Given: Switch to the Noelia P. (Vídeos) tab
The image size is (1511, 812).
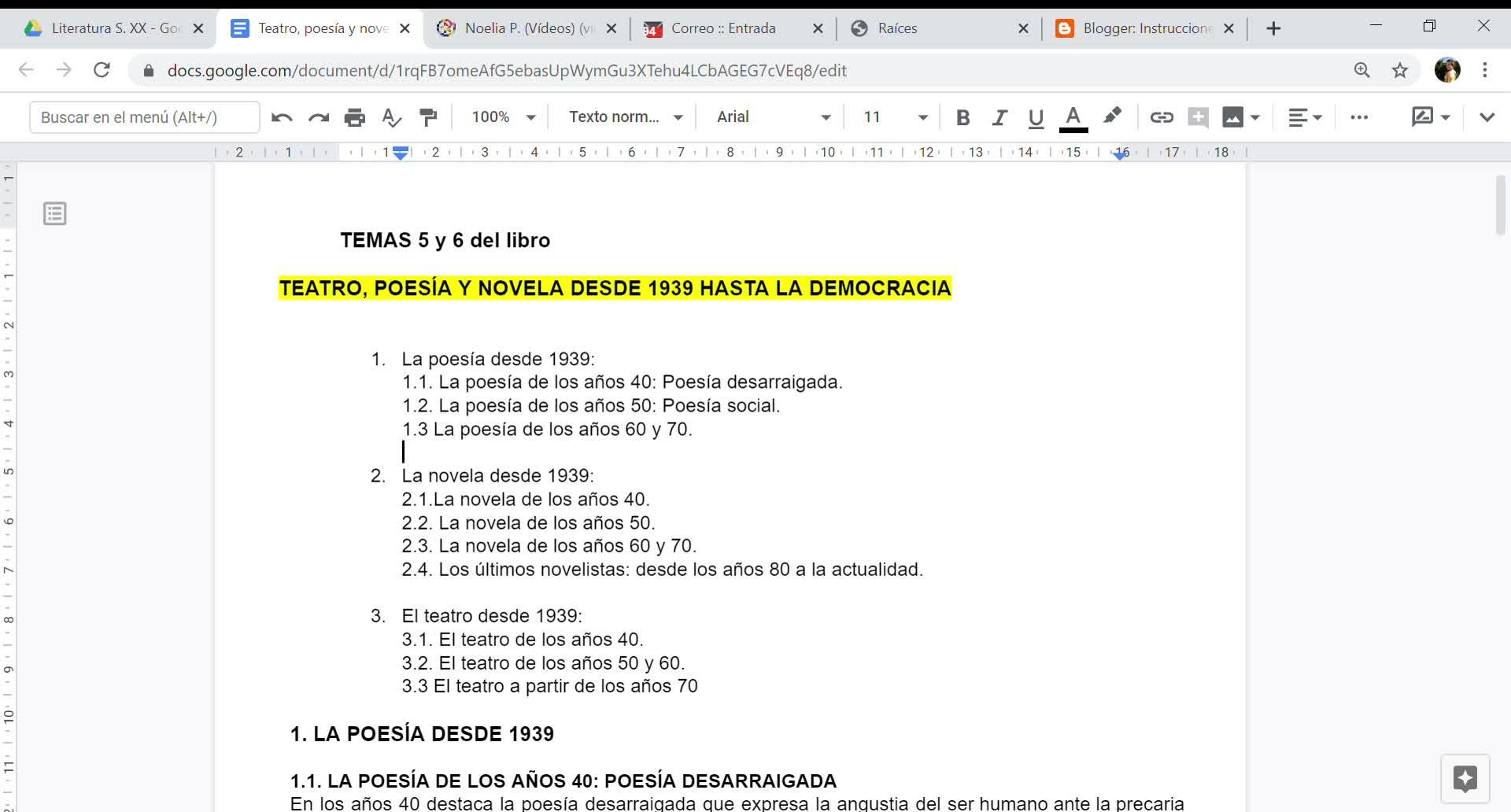Looking at the screenshot, I should click(526, 28).
